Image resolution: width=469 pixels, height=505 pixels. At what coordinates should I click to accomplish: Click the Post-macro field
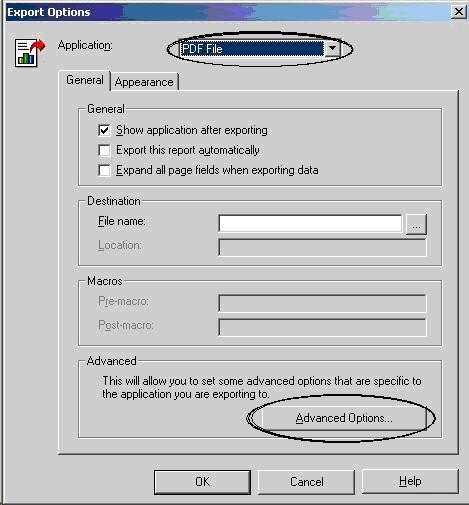322,327
